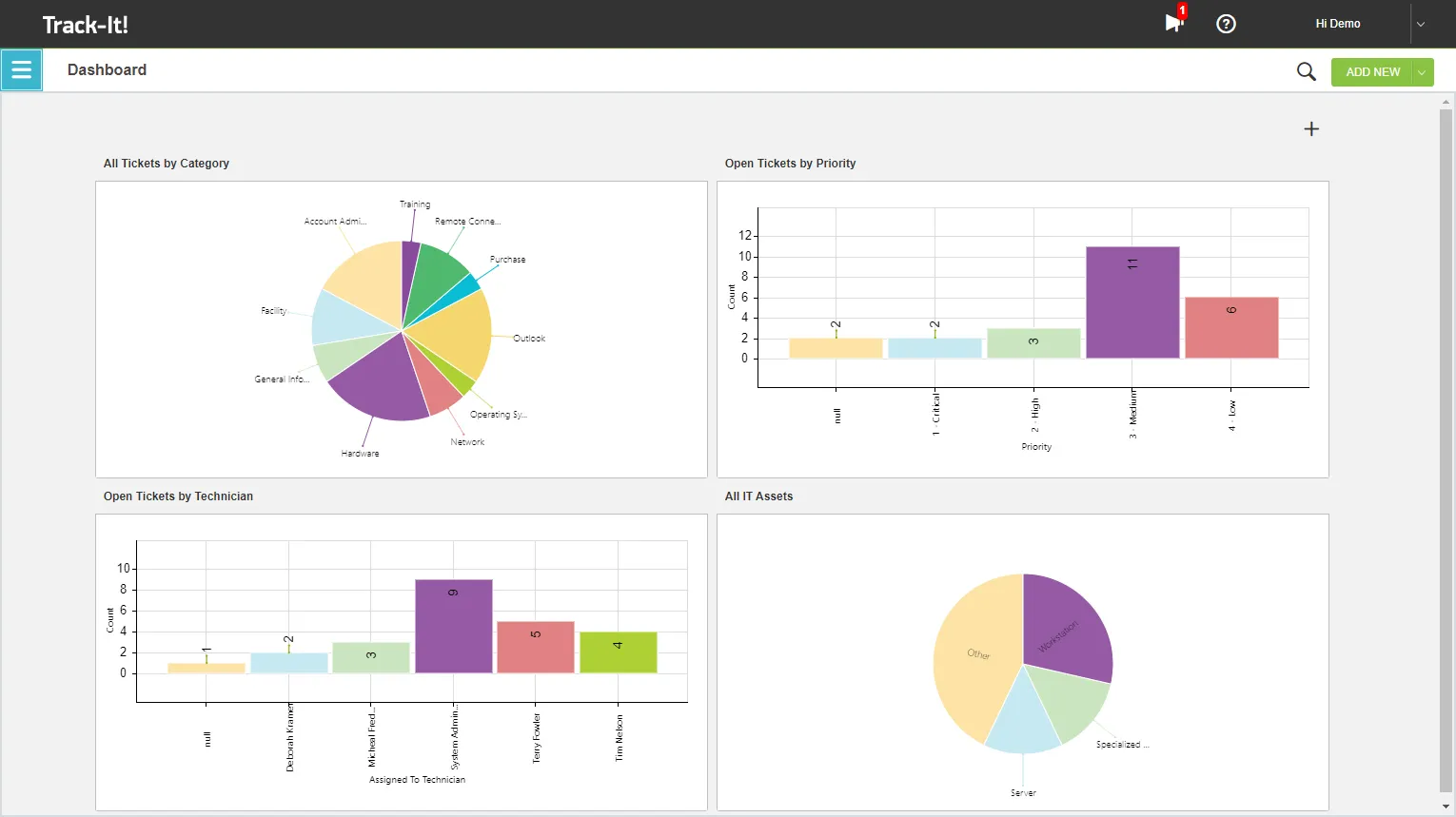The width and height of the screenshot is (1456, 817).
Task: Click the plus icon to add a widget
Action: coord(1311,128)
